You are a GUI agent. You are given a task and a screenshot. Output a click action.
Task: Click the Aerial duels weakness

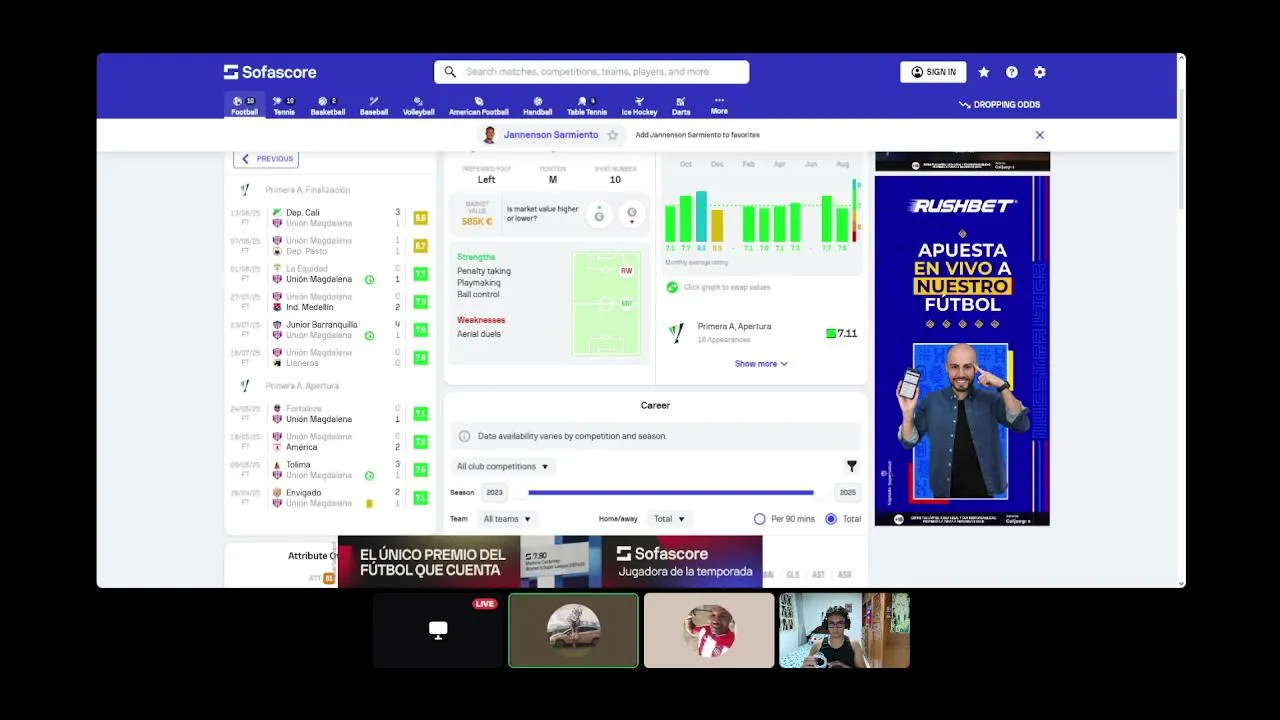(x=479, y=334)
